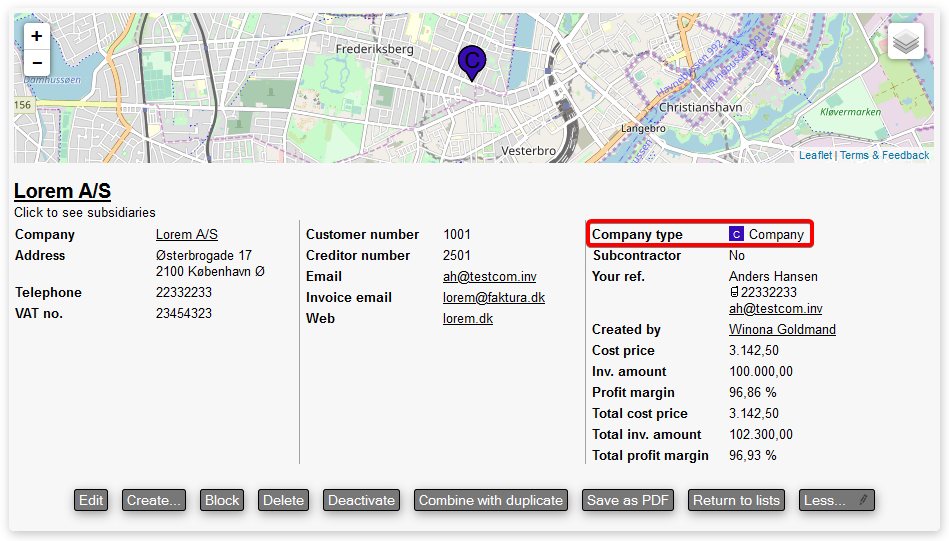Click the purple Company type icon
This screenshot has height=541, width=949.
click(x=737, y=235)
